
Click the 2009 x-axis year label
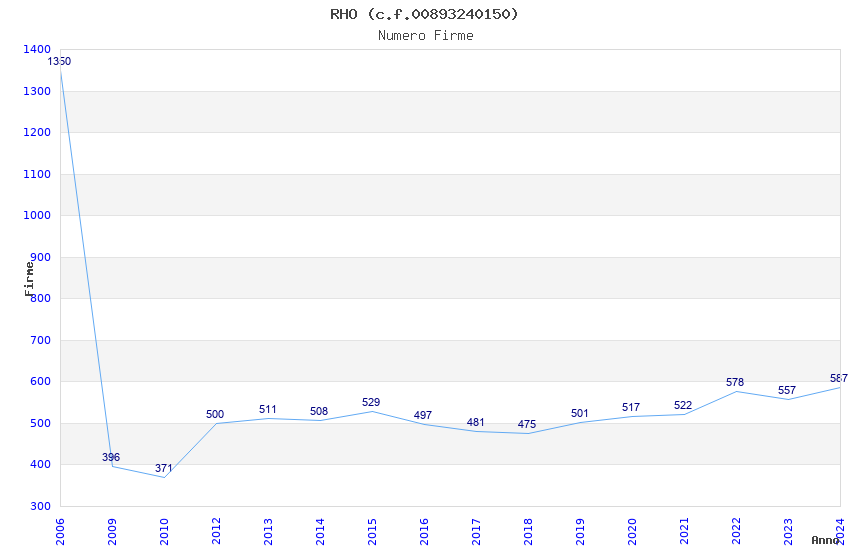click(x=112, y=532)
